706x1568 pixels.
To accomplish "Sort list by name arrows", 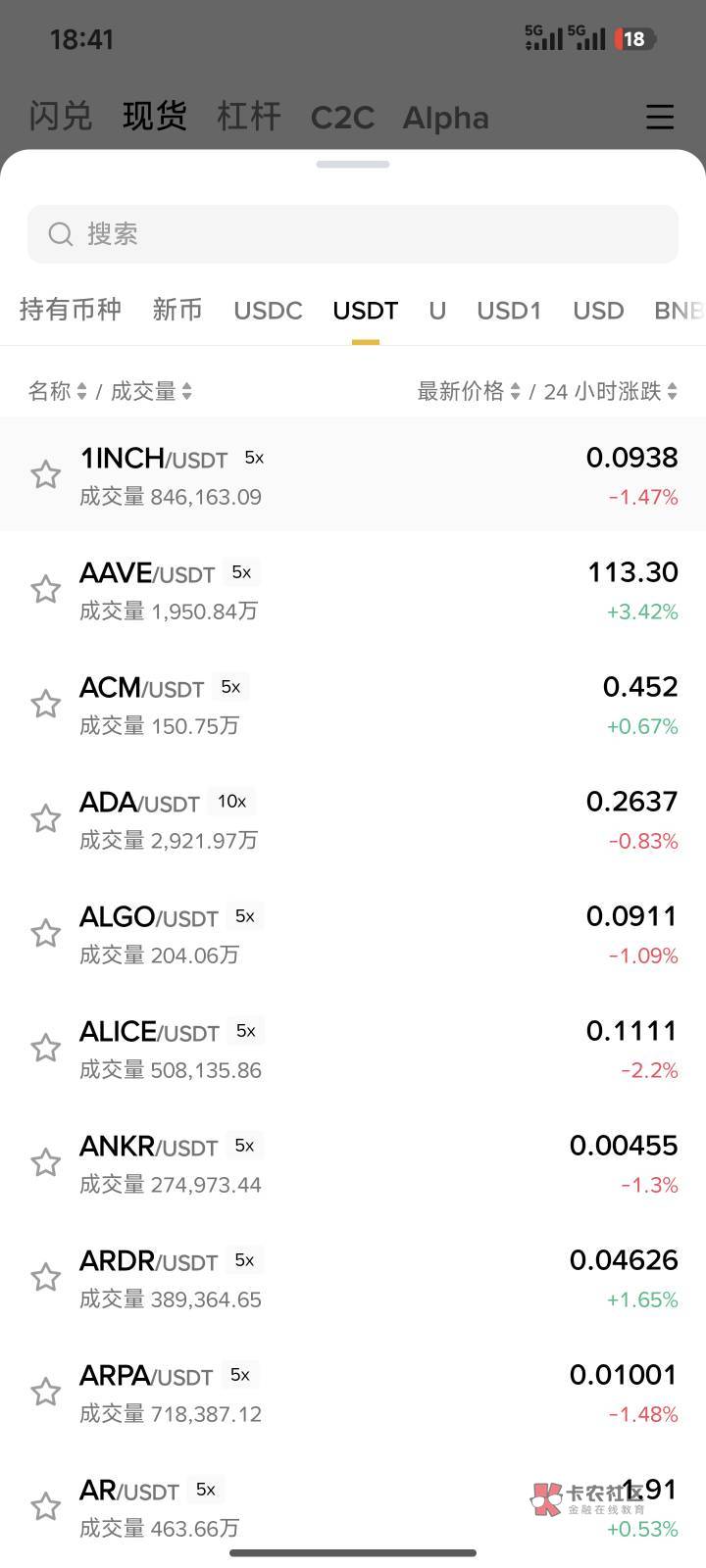I will tap(81, 392).
